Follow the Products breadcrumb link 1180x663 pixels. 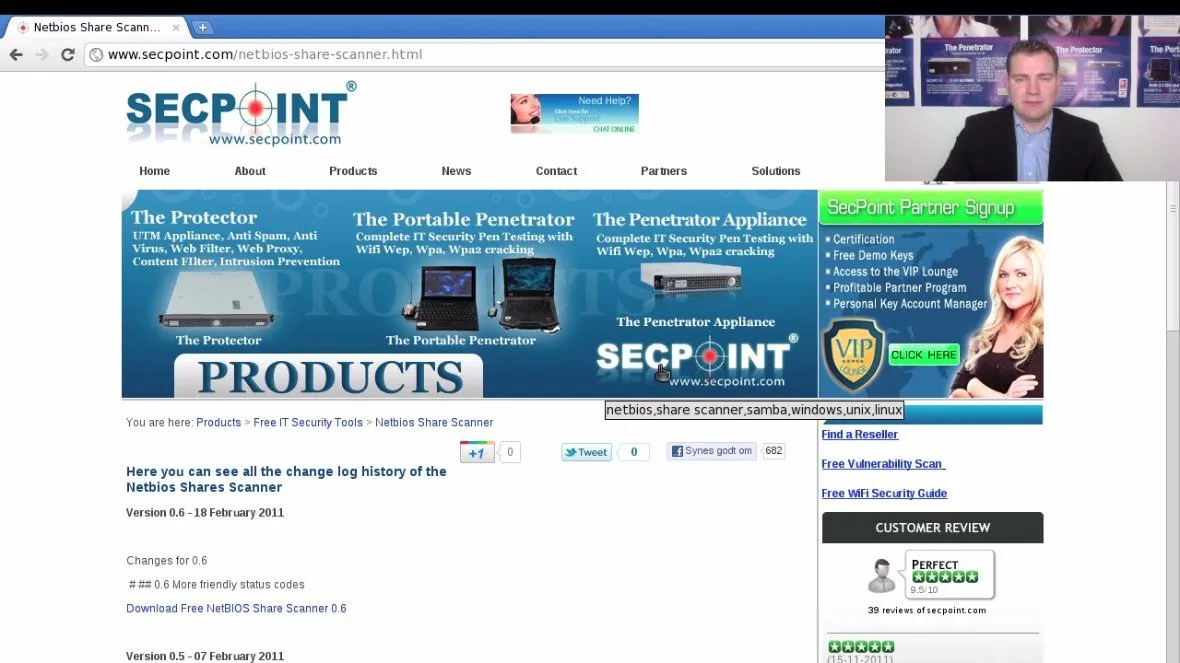click(x=218, y=422)
